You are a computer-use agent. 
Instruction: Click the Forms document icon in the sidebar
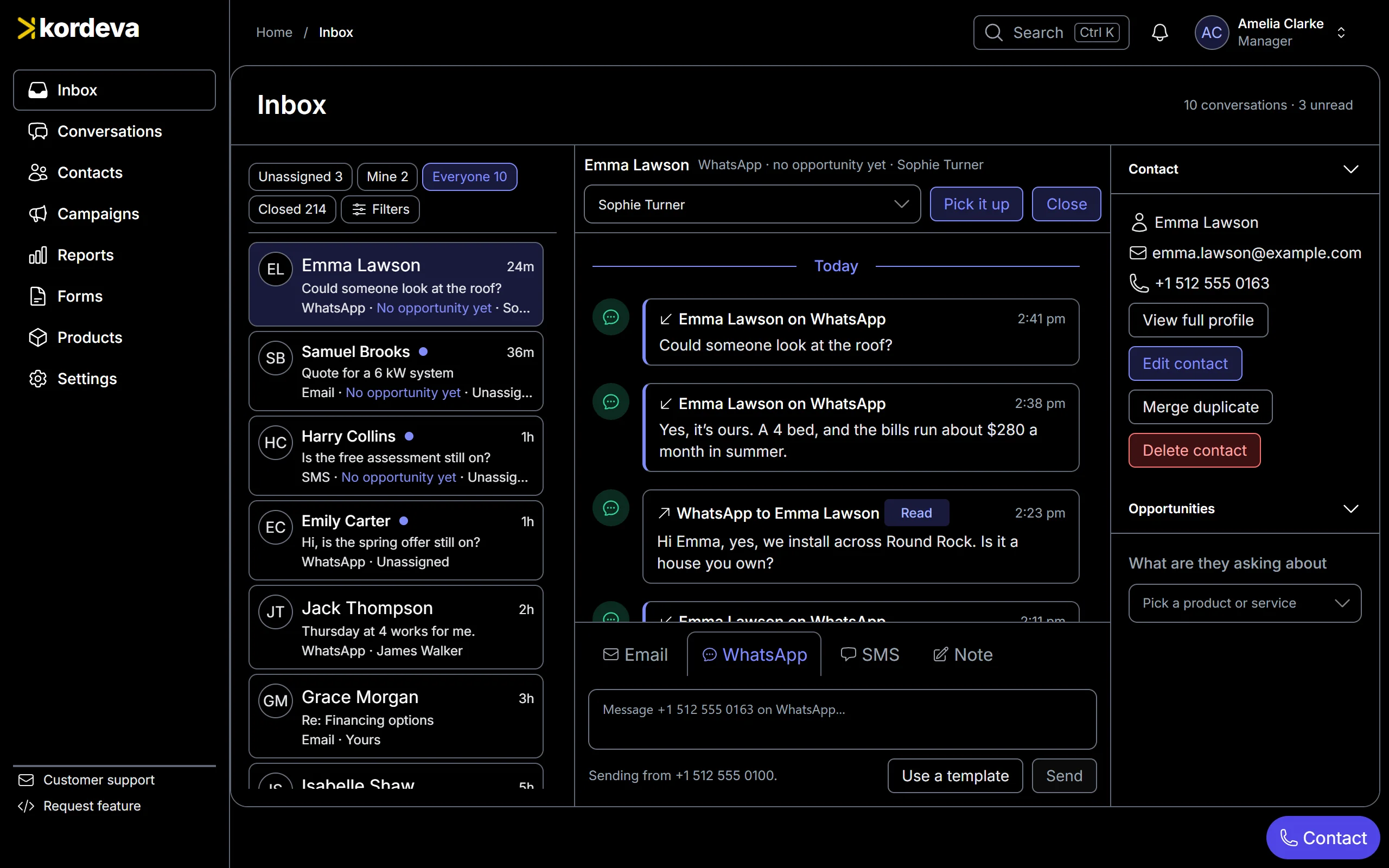(38, 297)
